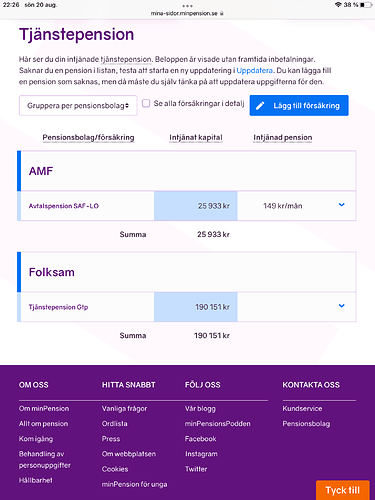Click the Lägg till försäkring button
Image resolution: width=375 pixels, height=500 pixels.
point(299,106)
